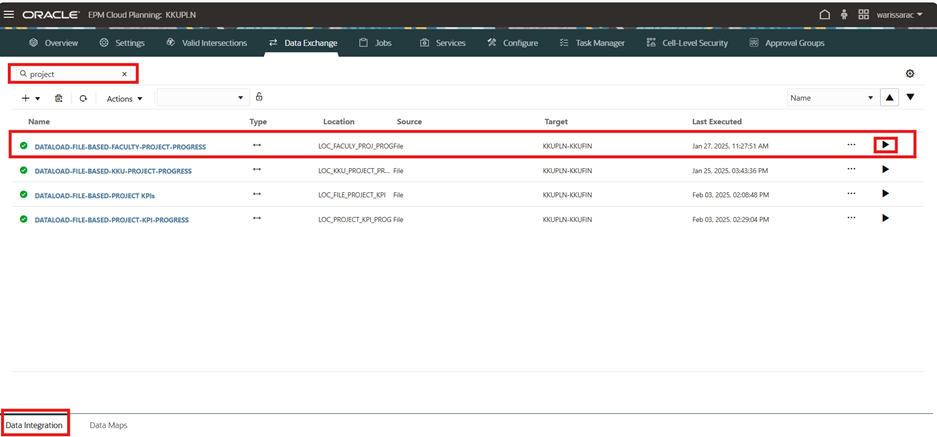Image resolution: width=937 pixels, height=437 pixels.
Task: Sort ascending with the up triangle
Action: [889, 97]
